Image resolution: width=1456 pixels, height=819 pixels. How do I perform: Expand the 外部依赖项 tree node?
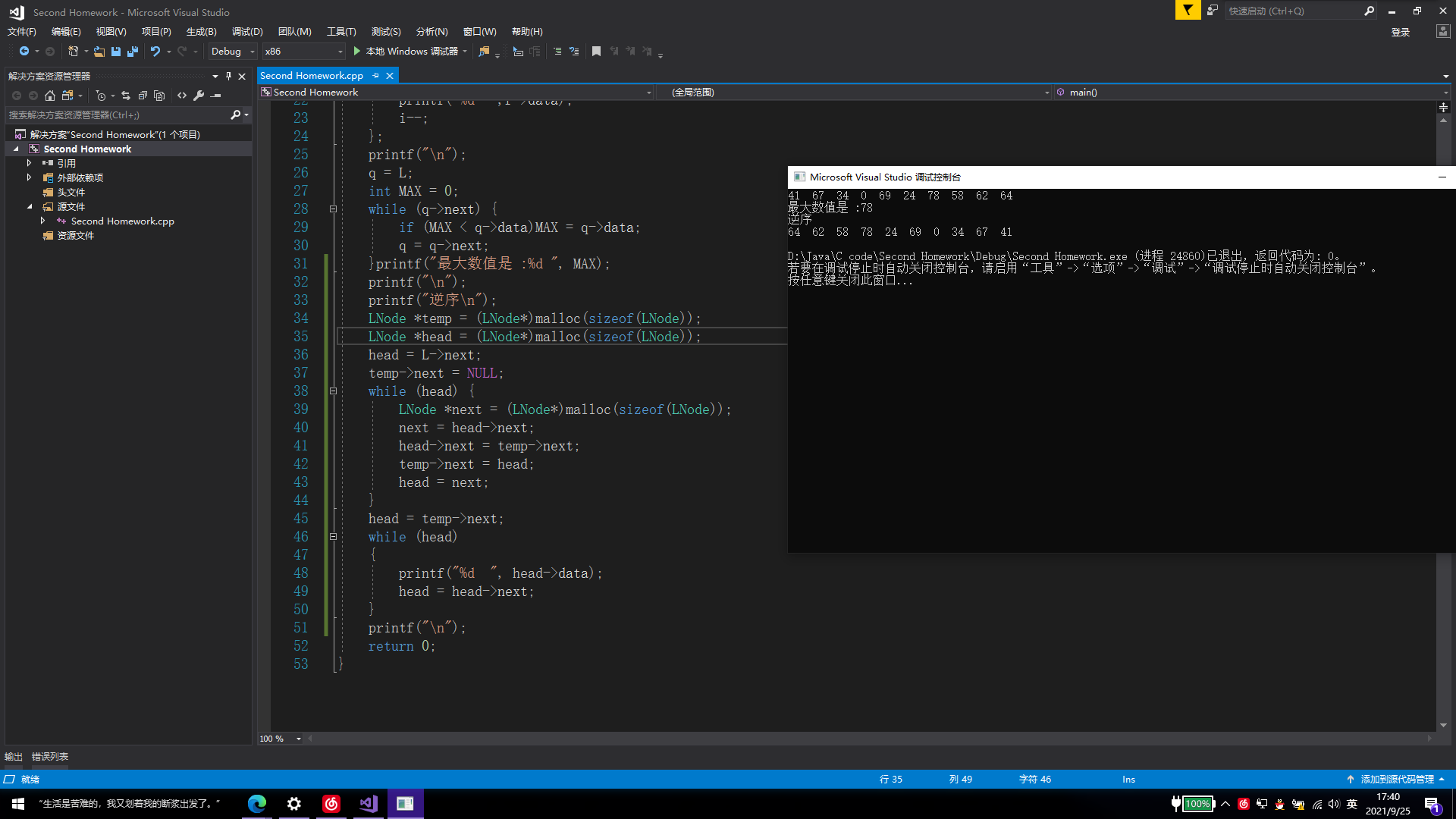pyautogui.click(x=30, y=177)
